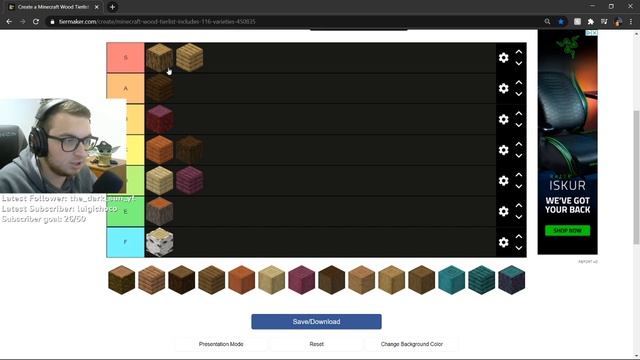Open settings gear for the F tier row
This screenshot has height=360, width=640.
click(x=504, y=242)
